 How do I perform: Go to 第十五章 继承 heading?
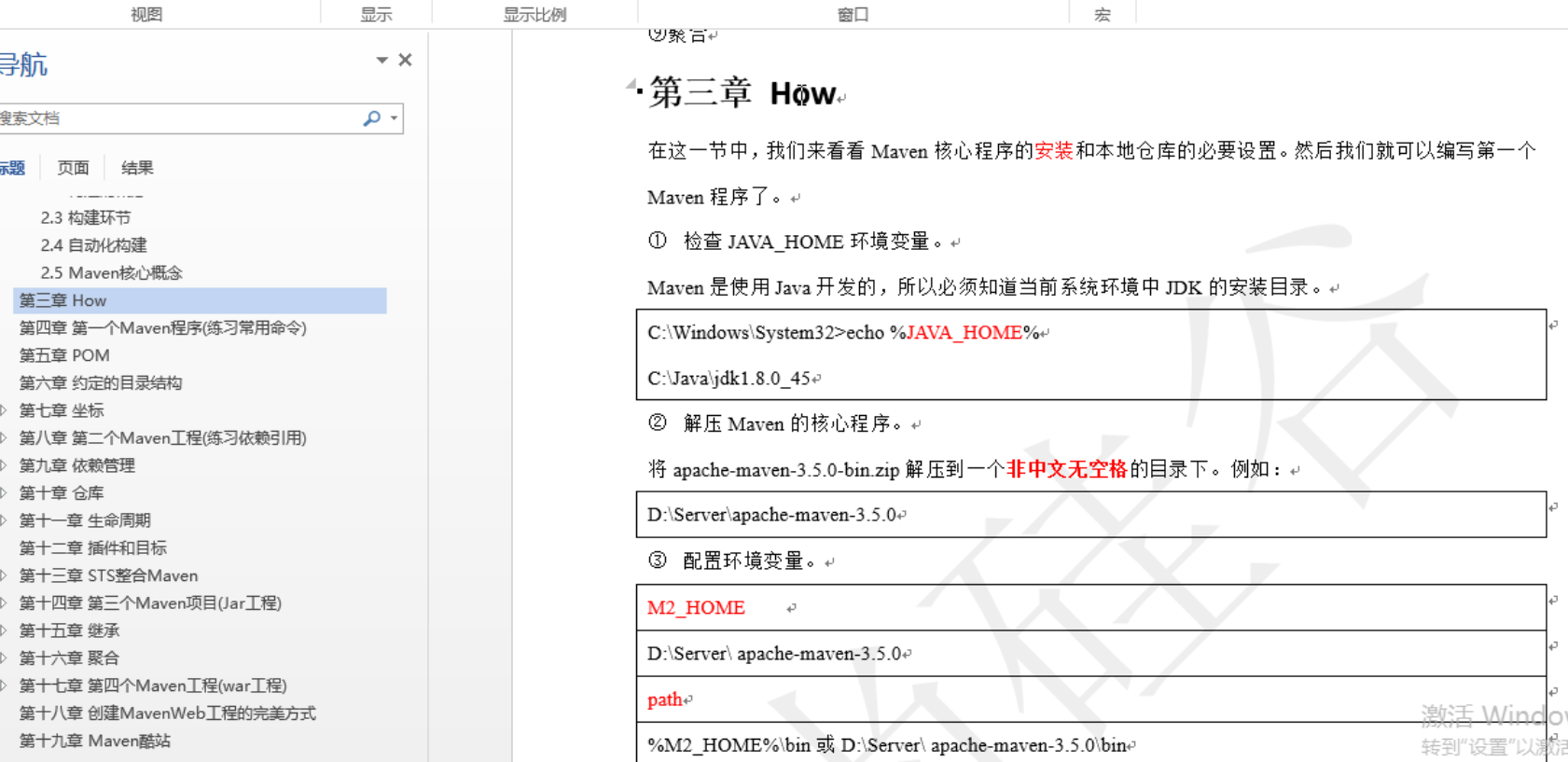coord(69,630)
